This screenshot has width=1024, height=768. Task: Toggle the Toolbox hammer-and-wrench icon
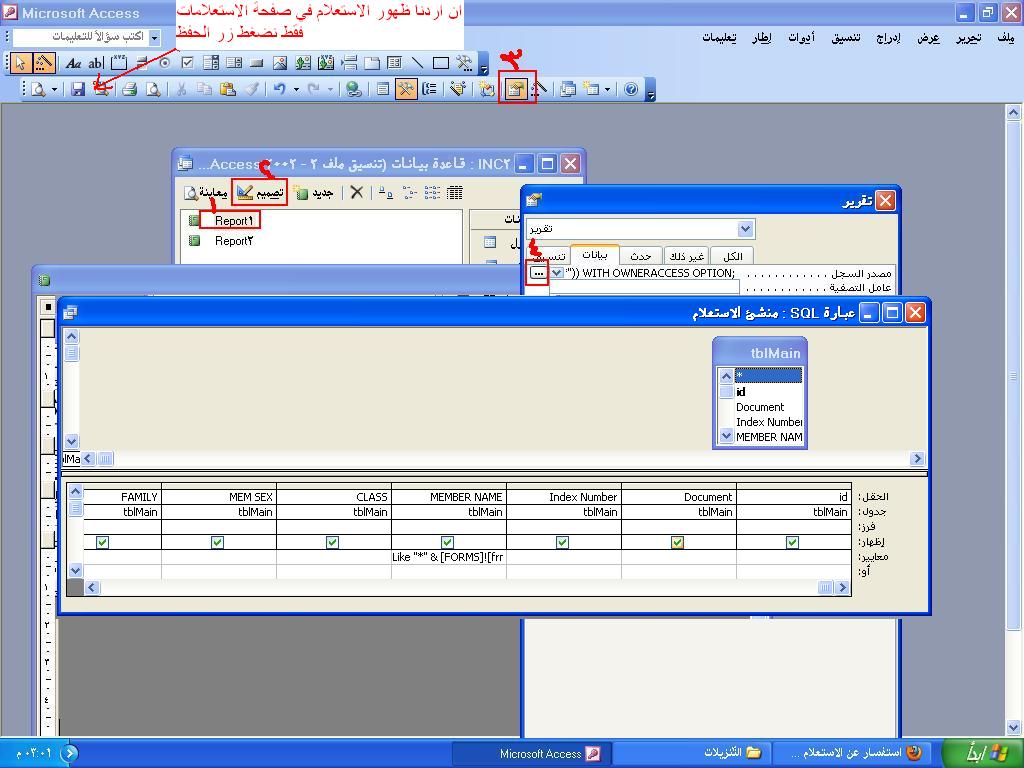(406, 89)
